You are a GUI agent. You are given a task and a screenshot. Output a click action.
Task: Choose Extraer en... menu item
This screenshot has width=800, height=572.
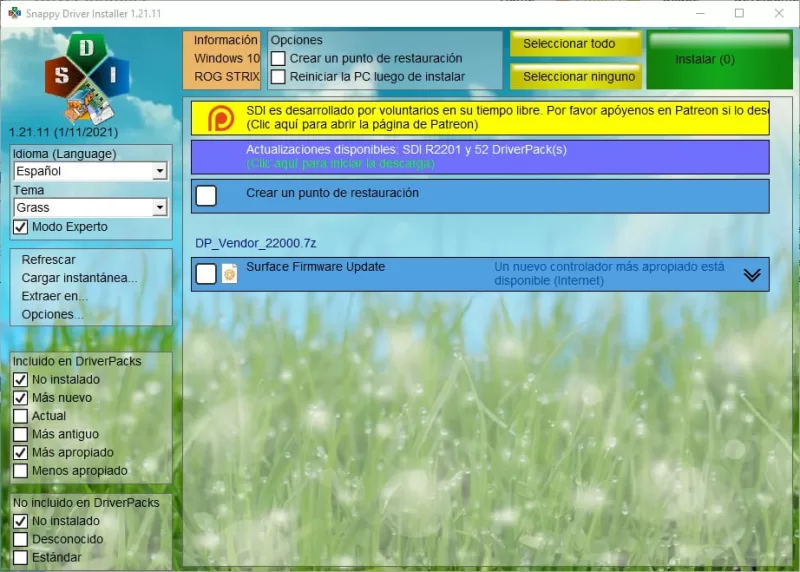click(x=55, y=296)
